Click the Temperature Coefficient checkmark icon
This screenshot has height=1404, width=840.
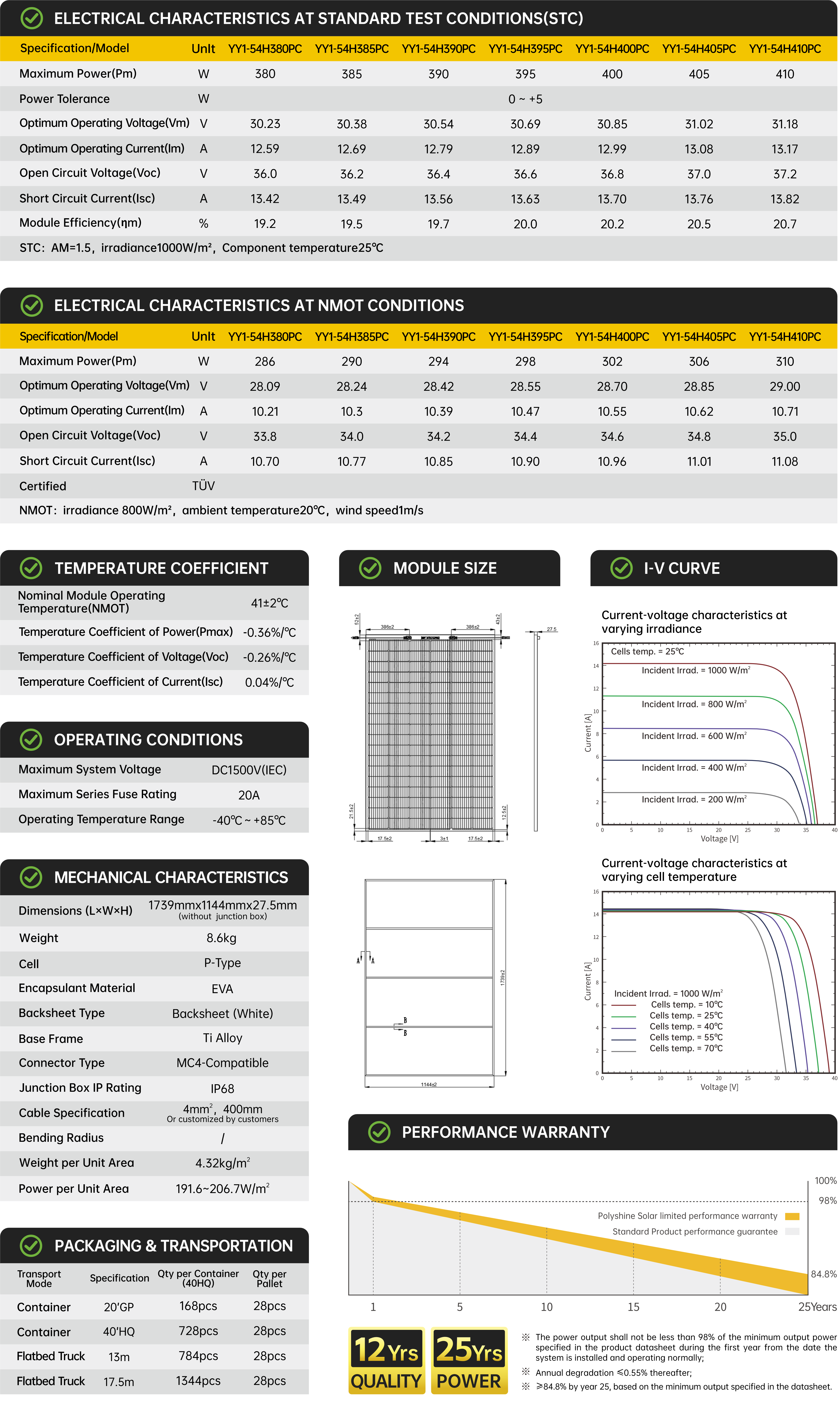pos(31,568)
